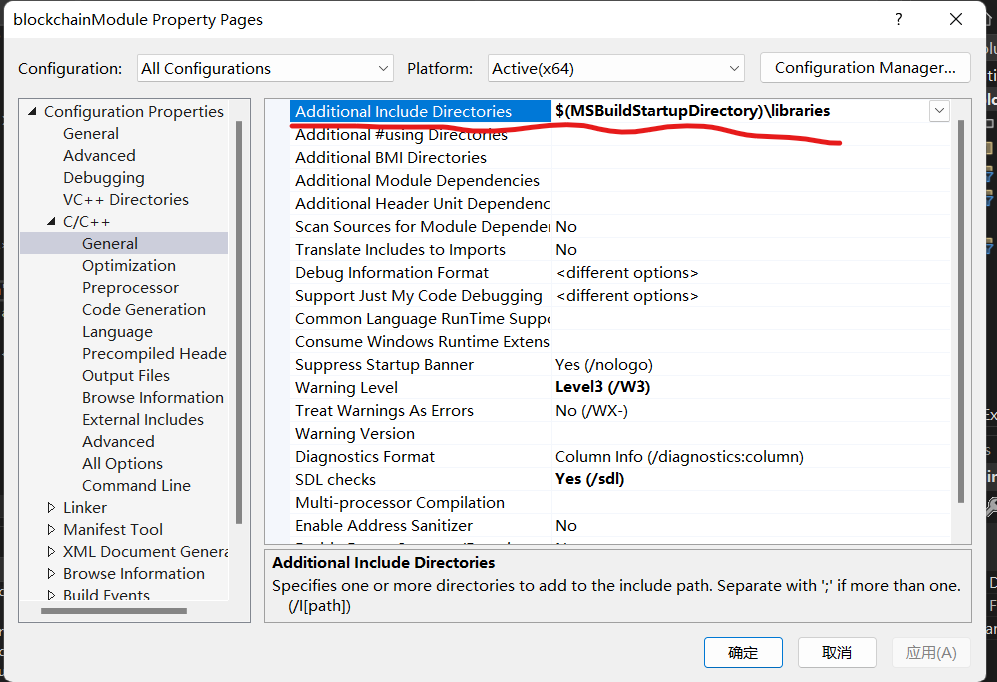The height and width of the screenshot is (682, 997).
Task: Select top-level General under Configuration Properties
Action: [91, 133]
